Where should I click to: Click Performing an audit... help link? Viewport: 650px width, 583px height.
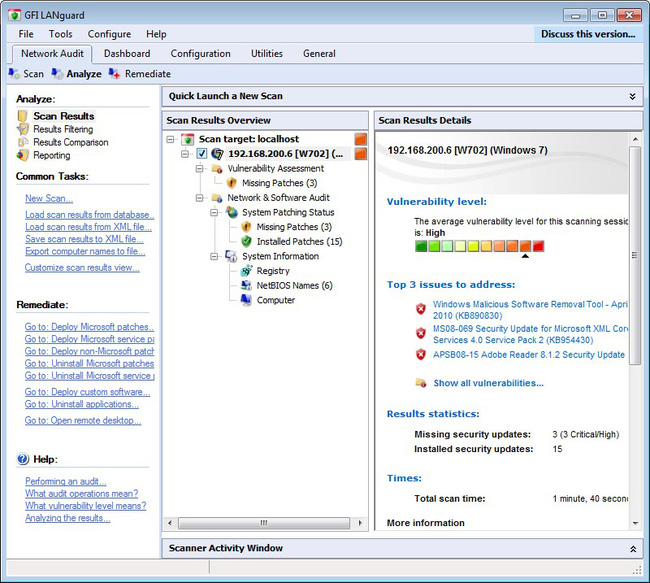[65, 481]
